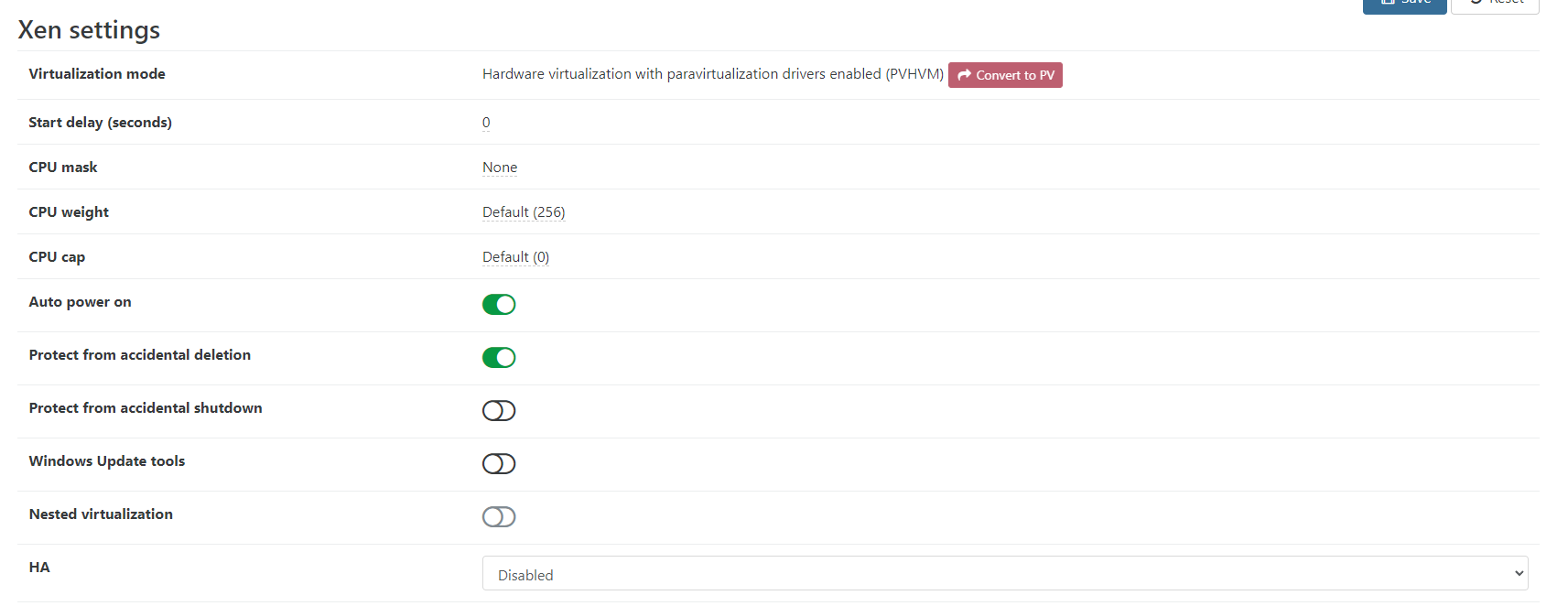Edit the CPU mask value None

pos(500,168)
